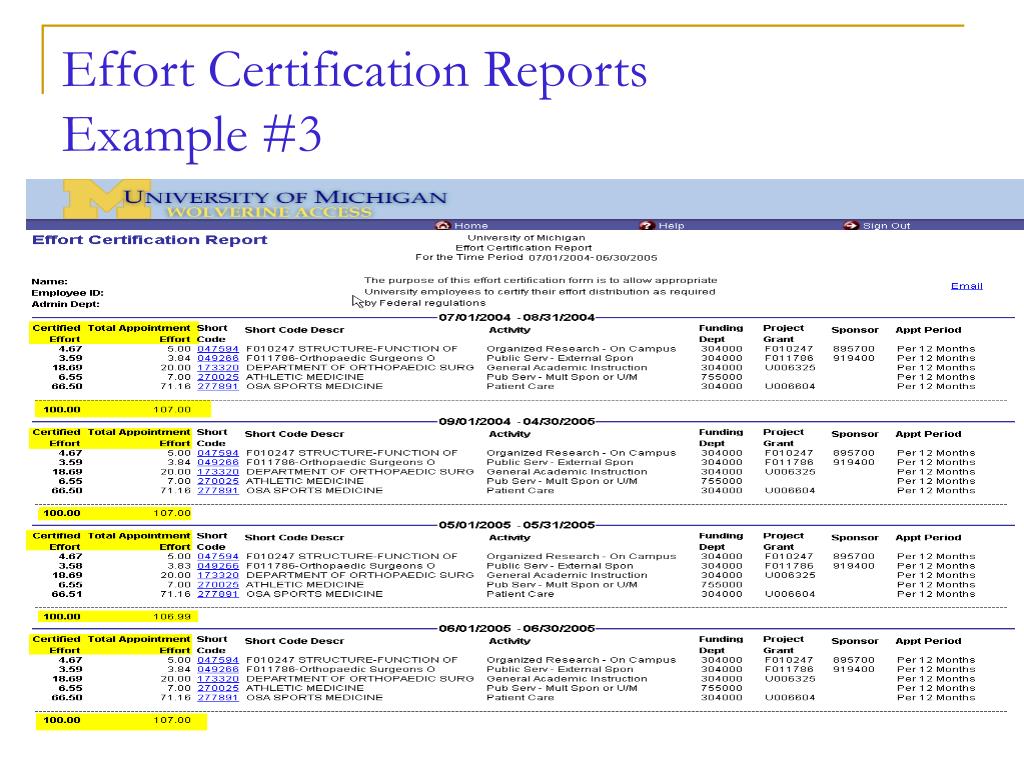Open short code 047594 in 06/01/2005 section
The width and height of the screenshot is (1024, 768).
[218, 660]
